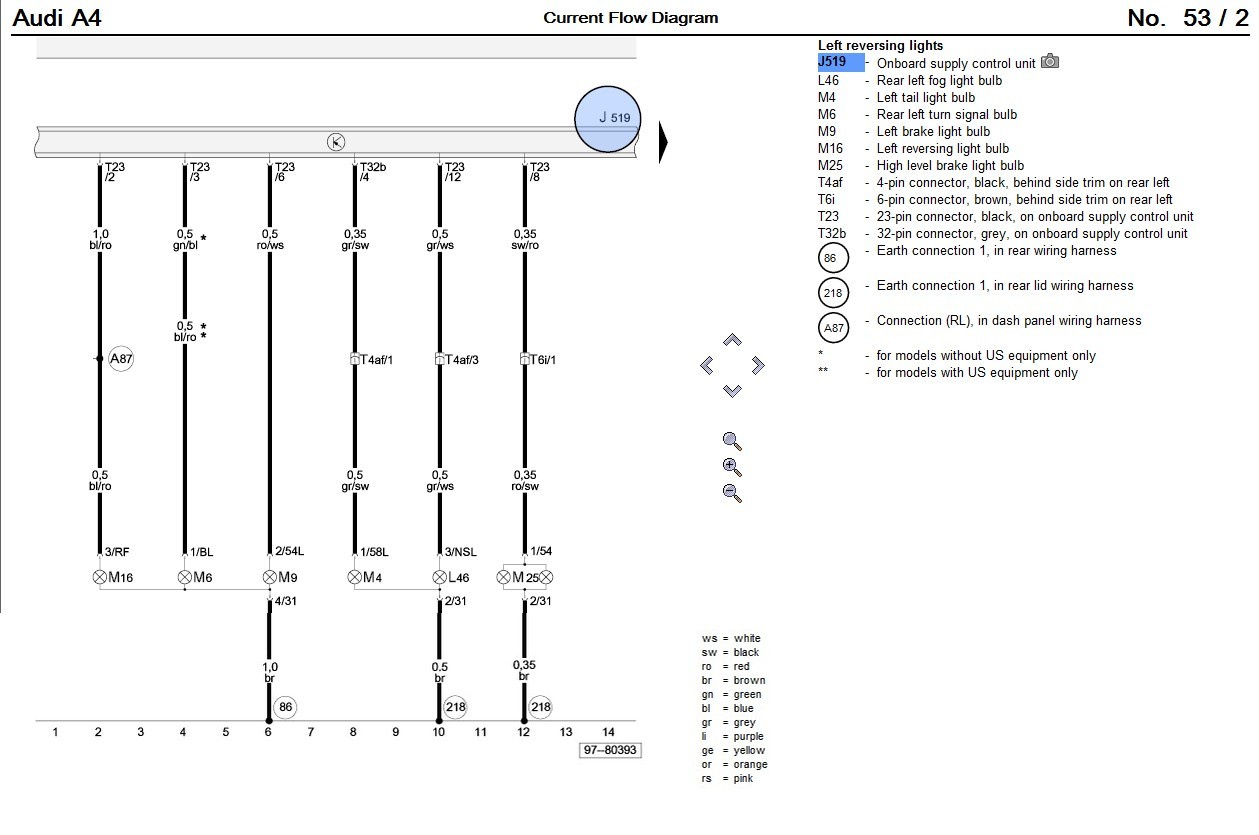Click the M9 brake light bulb symbol
The height and width of the screenshot is (835, 1259).
coord(270,577)
